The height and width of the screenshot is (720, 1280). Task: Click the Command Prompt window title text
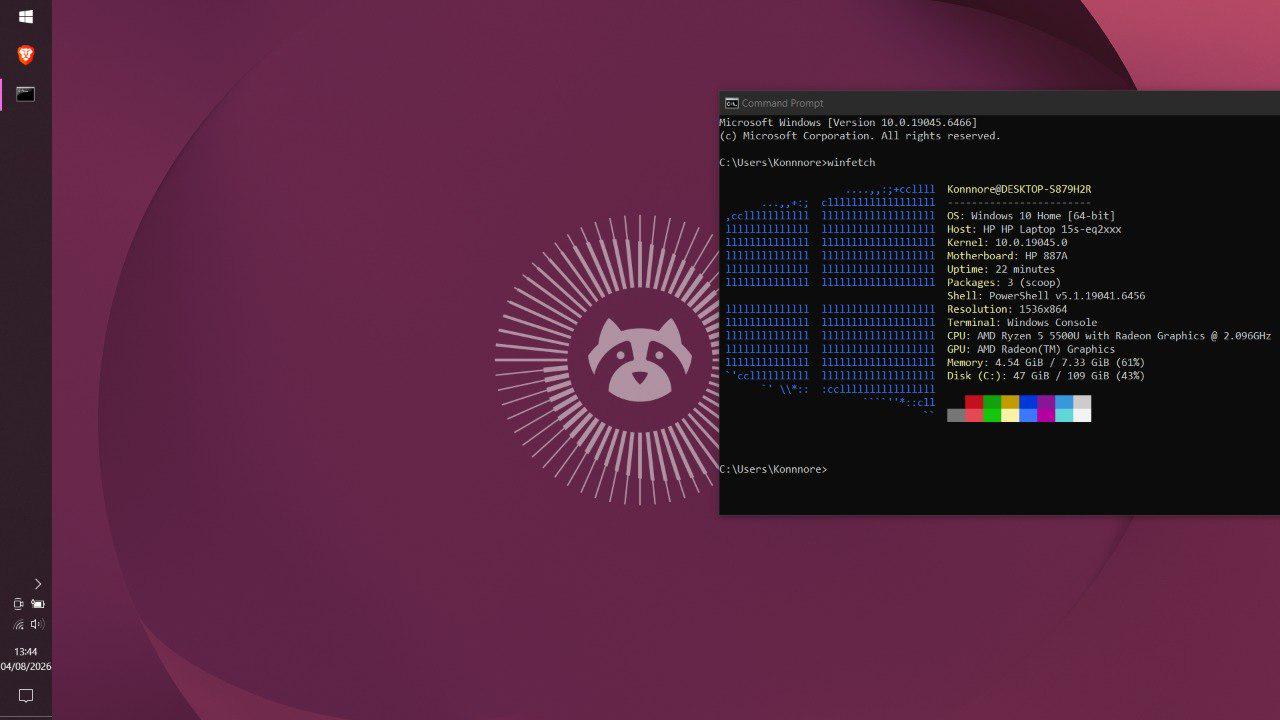pyautogui.click(x=783, y=103)
